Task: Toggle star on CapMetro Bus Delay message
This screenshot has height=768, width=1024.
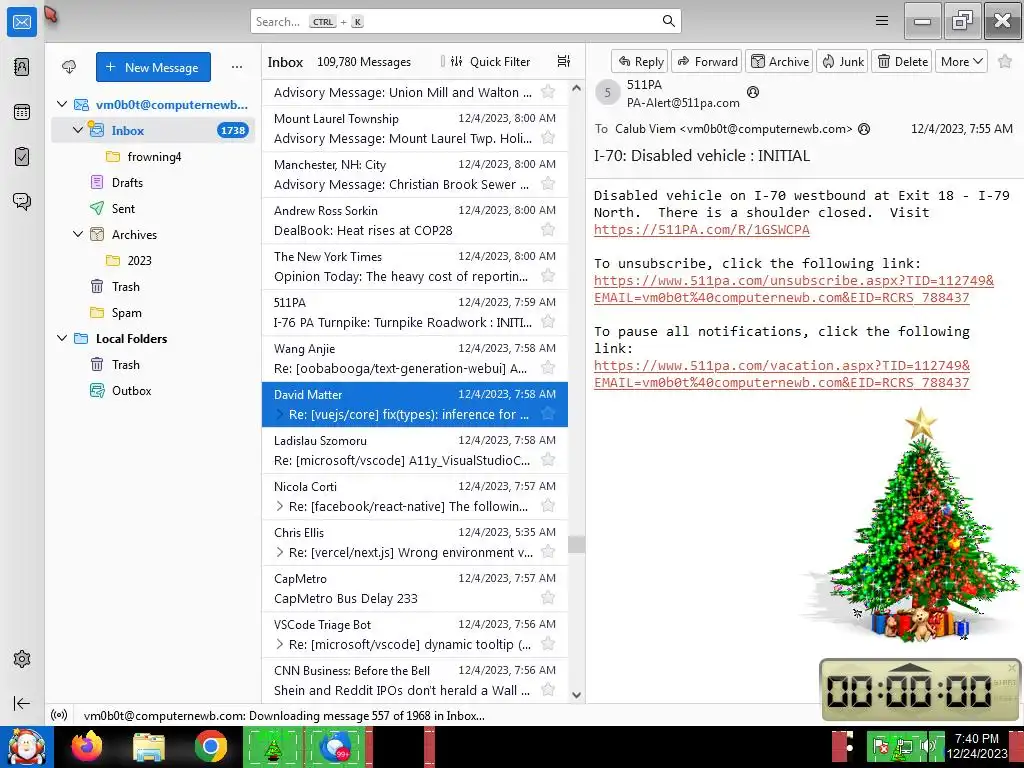Action: pyautogui.click(x=548, y=598)
